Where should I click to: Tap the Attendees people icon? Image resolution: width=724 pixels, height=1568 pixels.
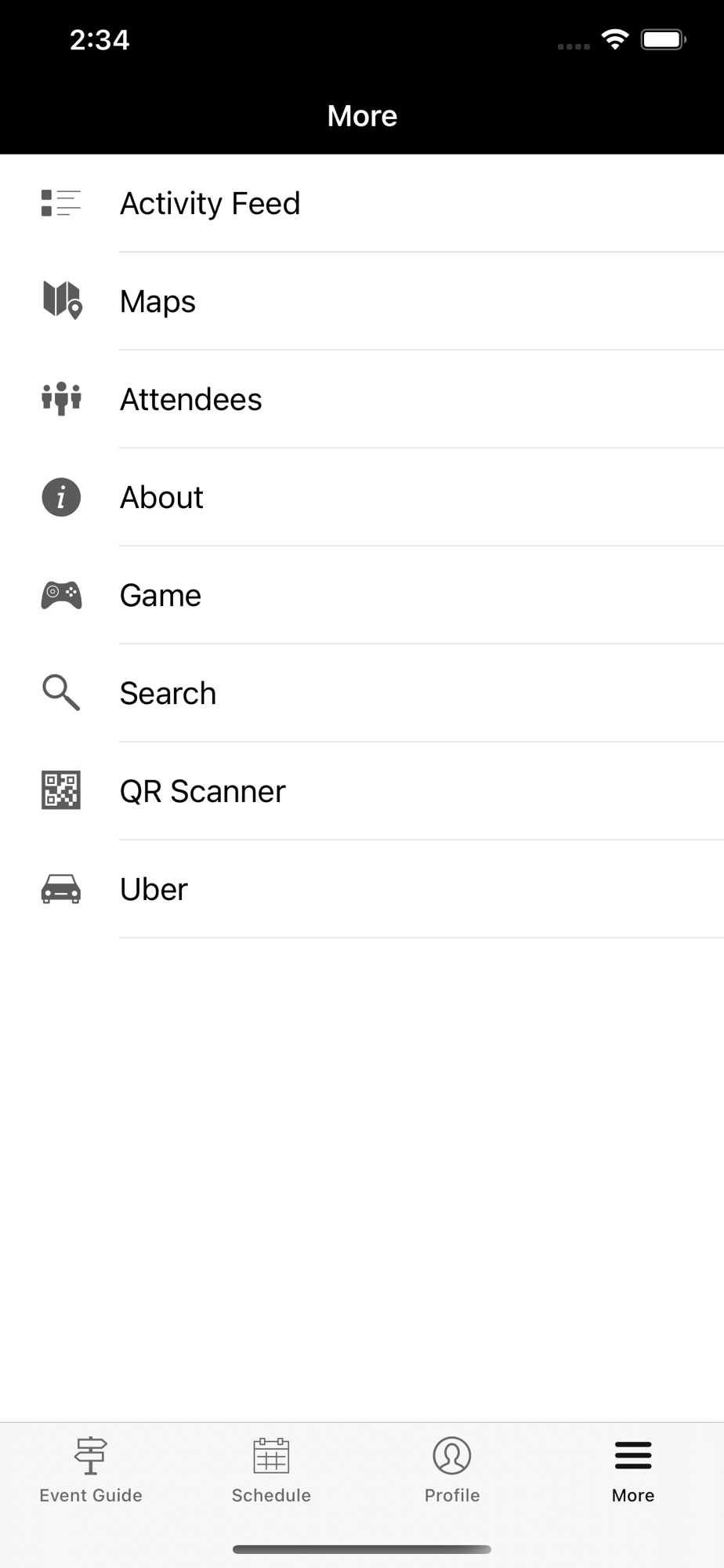pos(61,398)
